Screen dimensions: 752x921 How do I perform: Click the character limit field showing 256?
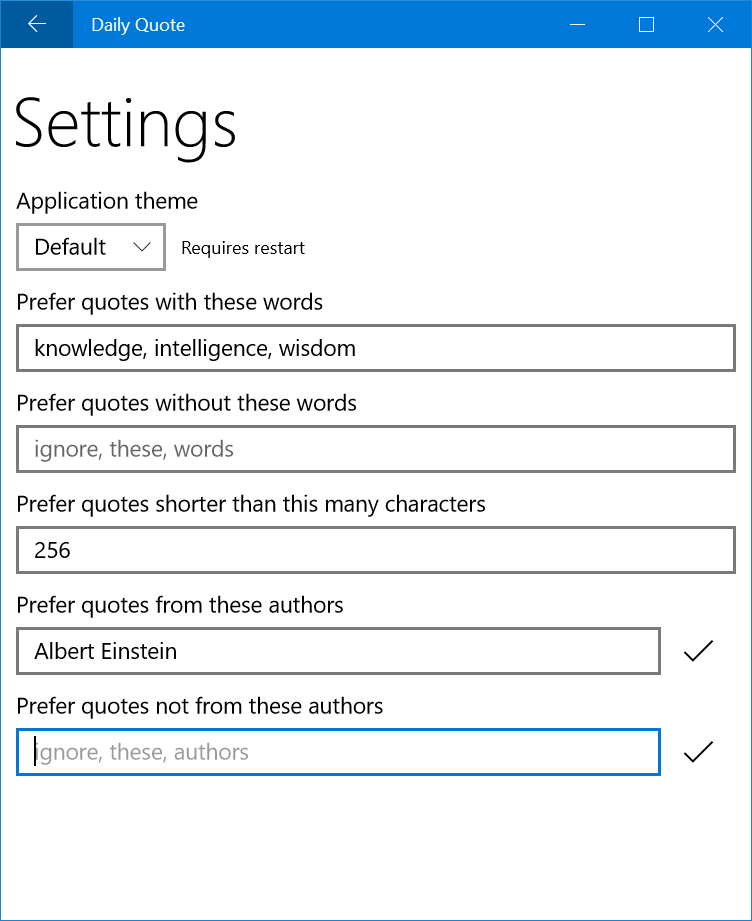point(376,550)
